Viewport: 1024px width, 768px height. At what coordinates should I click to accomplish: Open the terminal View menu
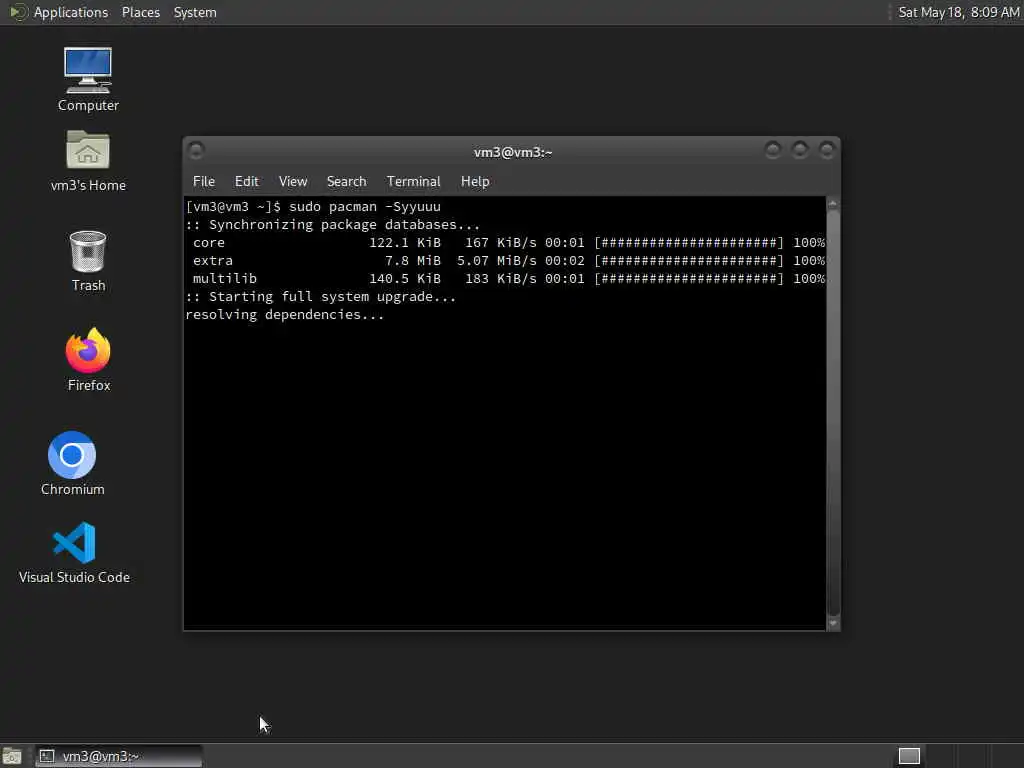click(x=293, y=182)
